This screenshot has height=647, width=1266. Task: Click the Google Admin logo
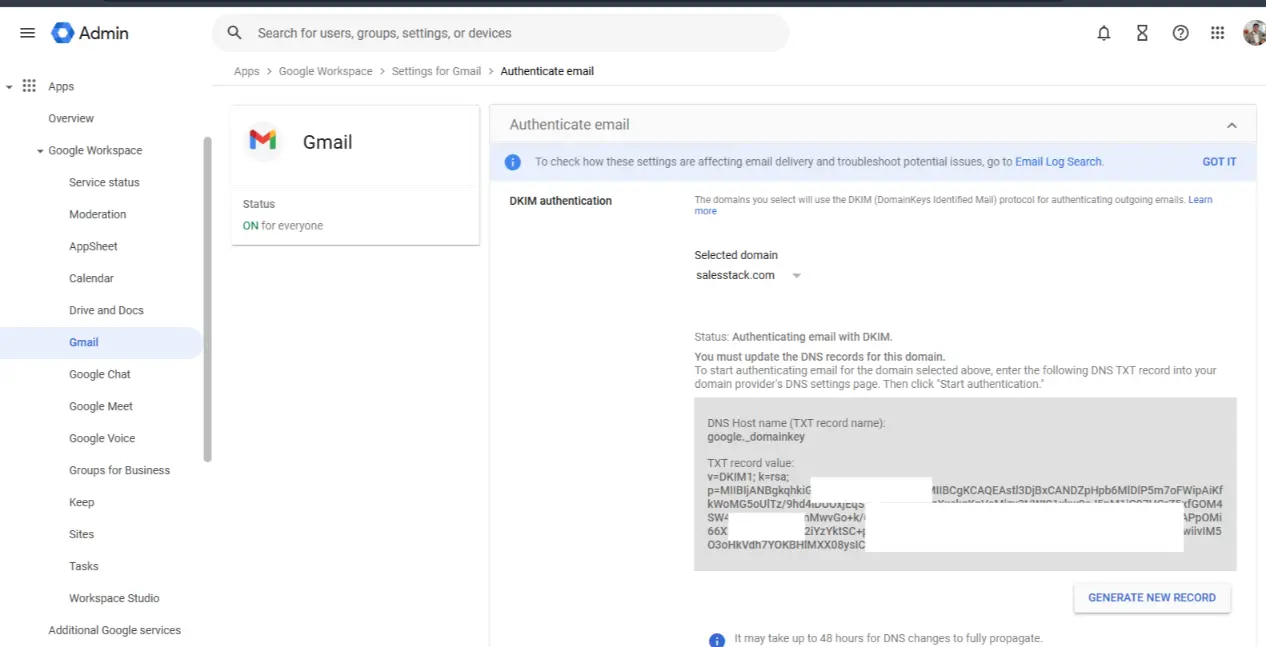tap(90, 33)
